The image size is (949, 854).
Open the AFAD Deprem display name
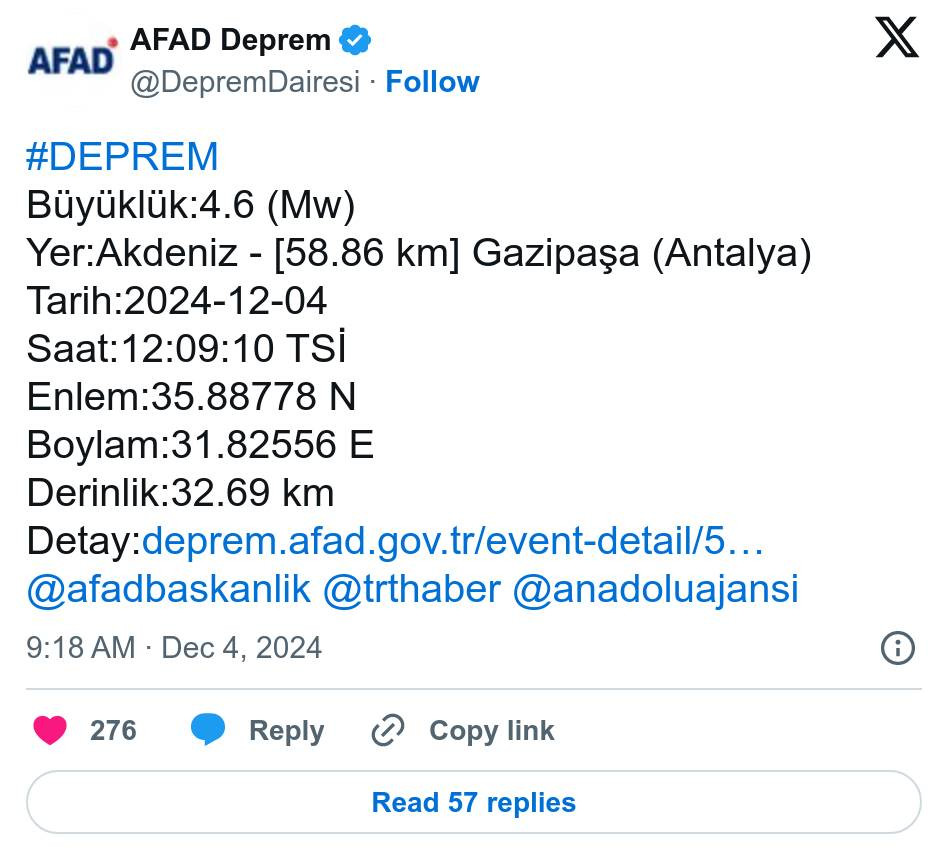pyautogui.click(x=230, y=40)
